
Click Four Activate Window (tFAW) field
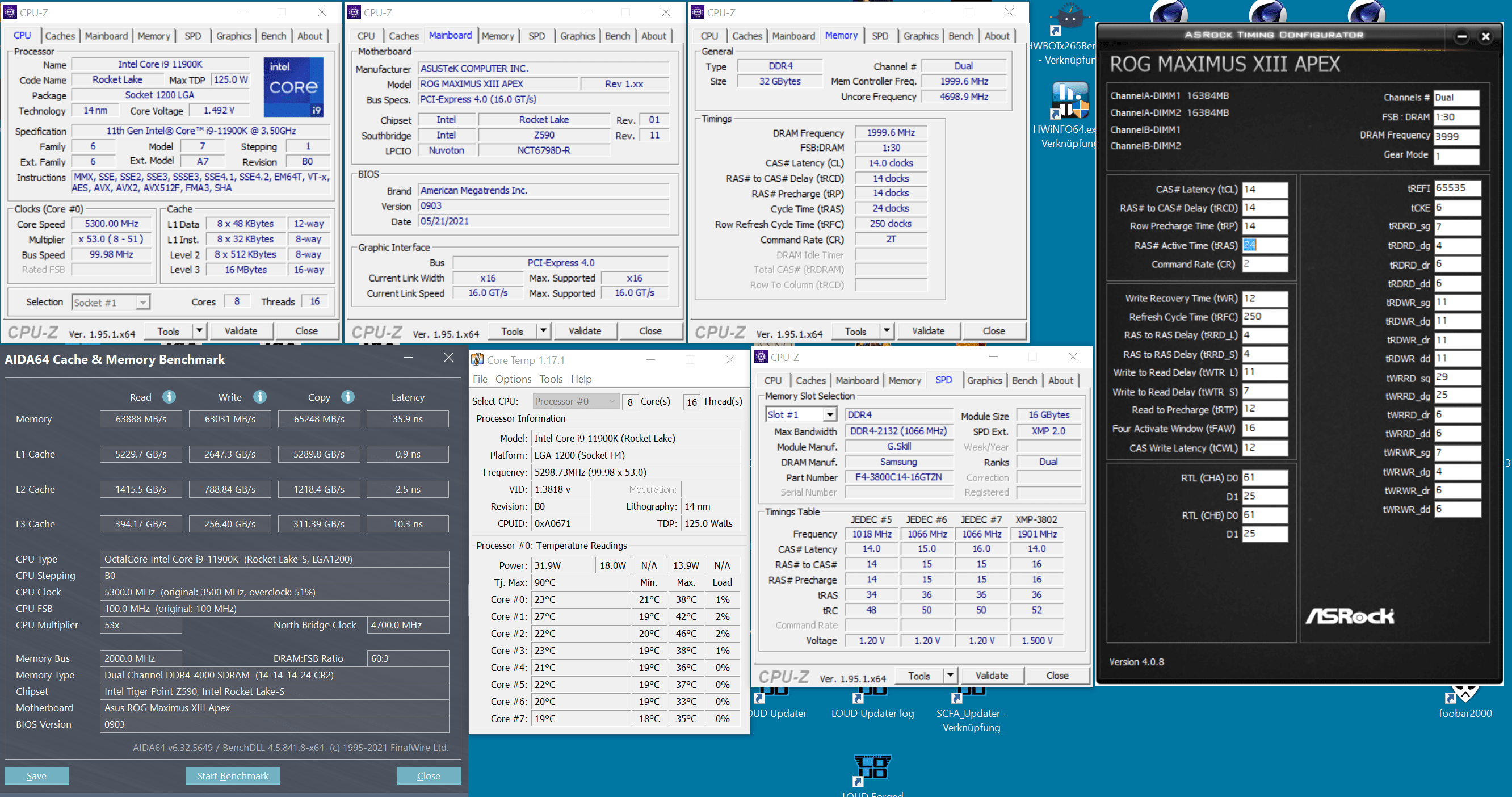[x=1265, y=429]
